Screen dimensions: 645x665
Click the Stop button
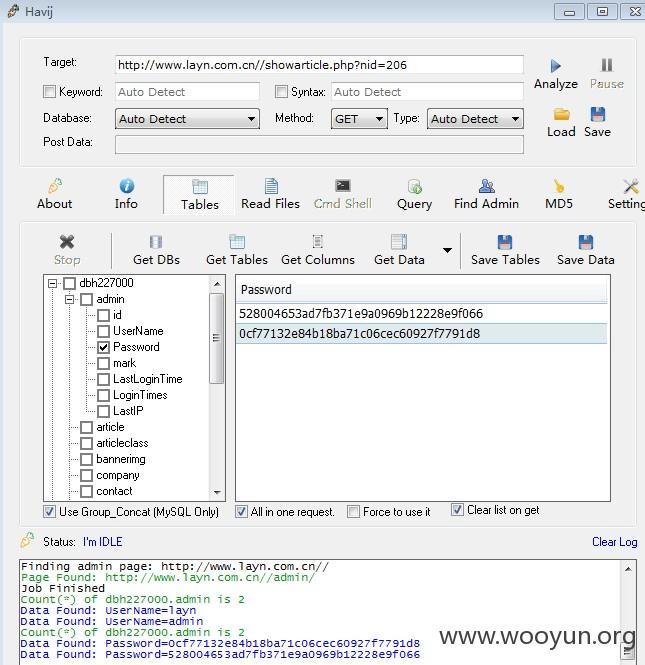click(67, 250)
